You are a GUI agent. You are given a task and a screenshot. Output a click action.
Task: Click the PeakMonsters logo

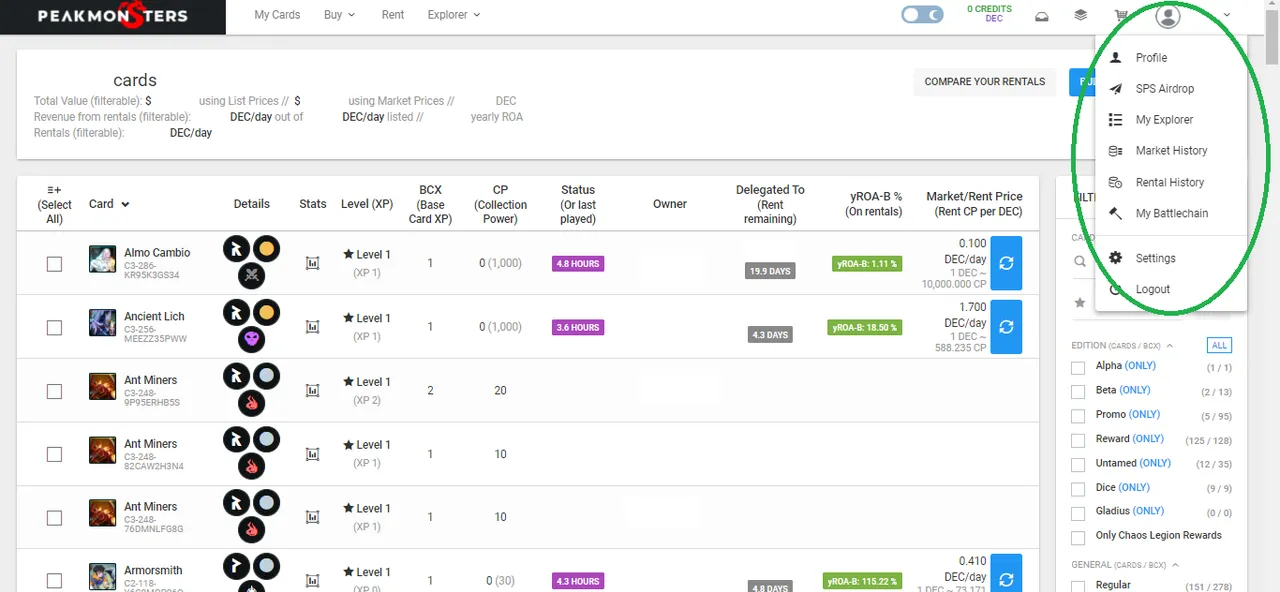[112, 16]
